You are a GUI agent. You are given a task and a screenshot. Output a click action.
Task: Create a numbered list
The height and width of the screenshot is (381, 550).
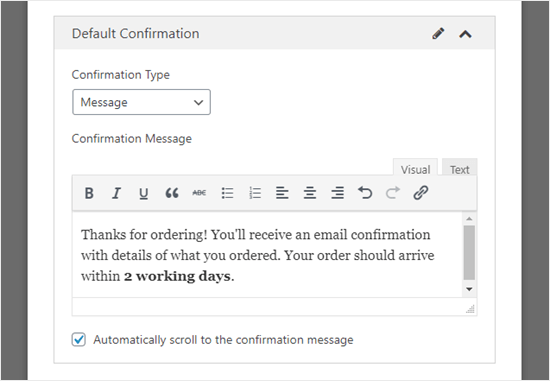[x=255, y=193]
